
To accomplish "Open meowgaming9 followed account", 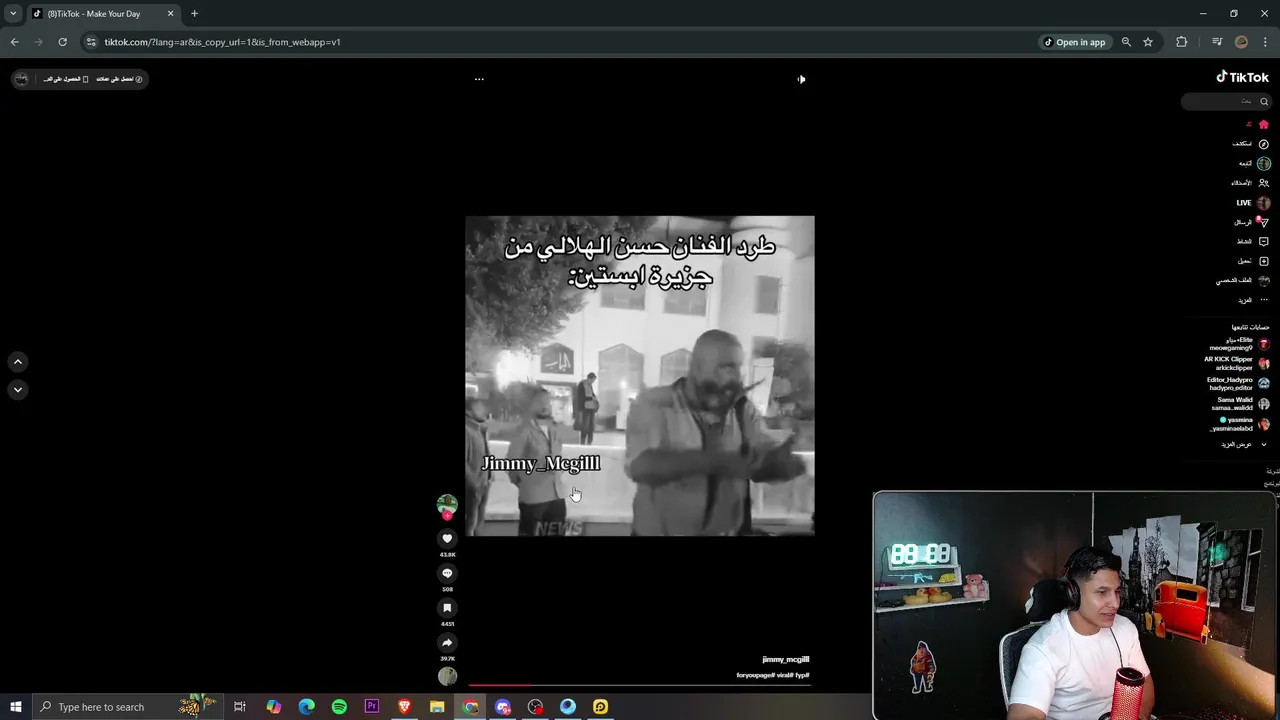I will click(1238, 344).
